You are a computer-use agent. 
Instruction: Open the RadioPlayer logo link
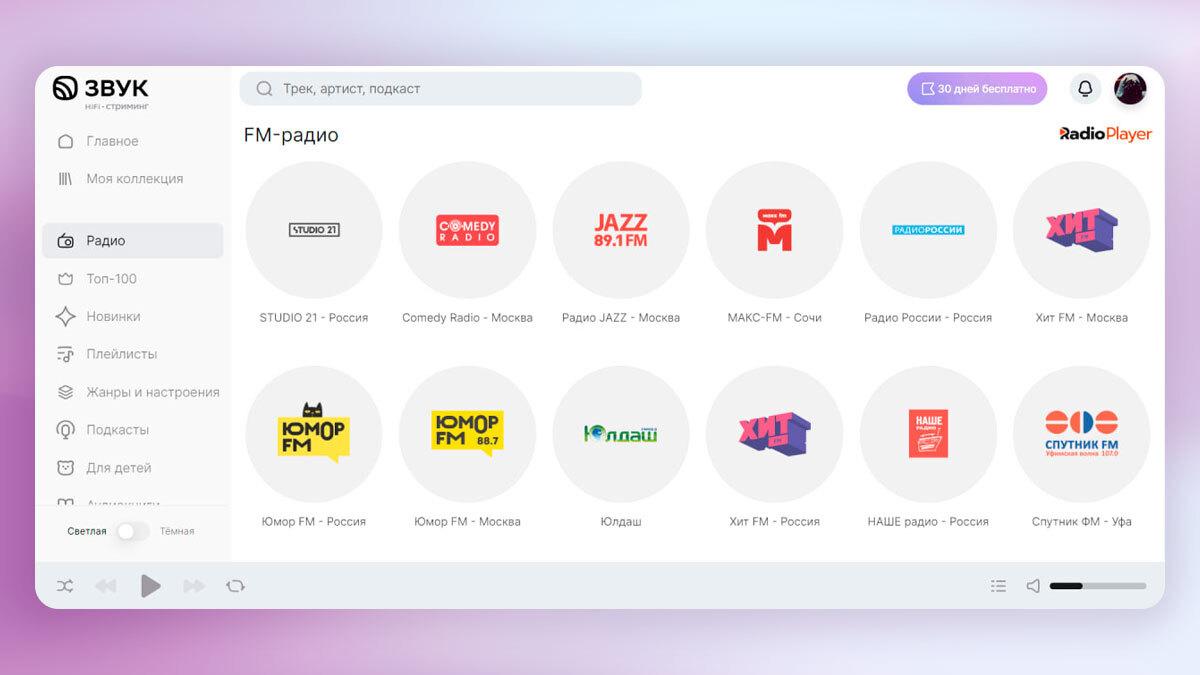(x=1105, y=134)
